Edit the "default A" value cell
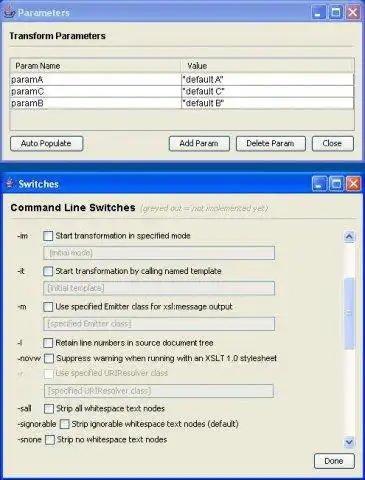This screenshot has width=365, height=480. pos(267,80)
